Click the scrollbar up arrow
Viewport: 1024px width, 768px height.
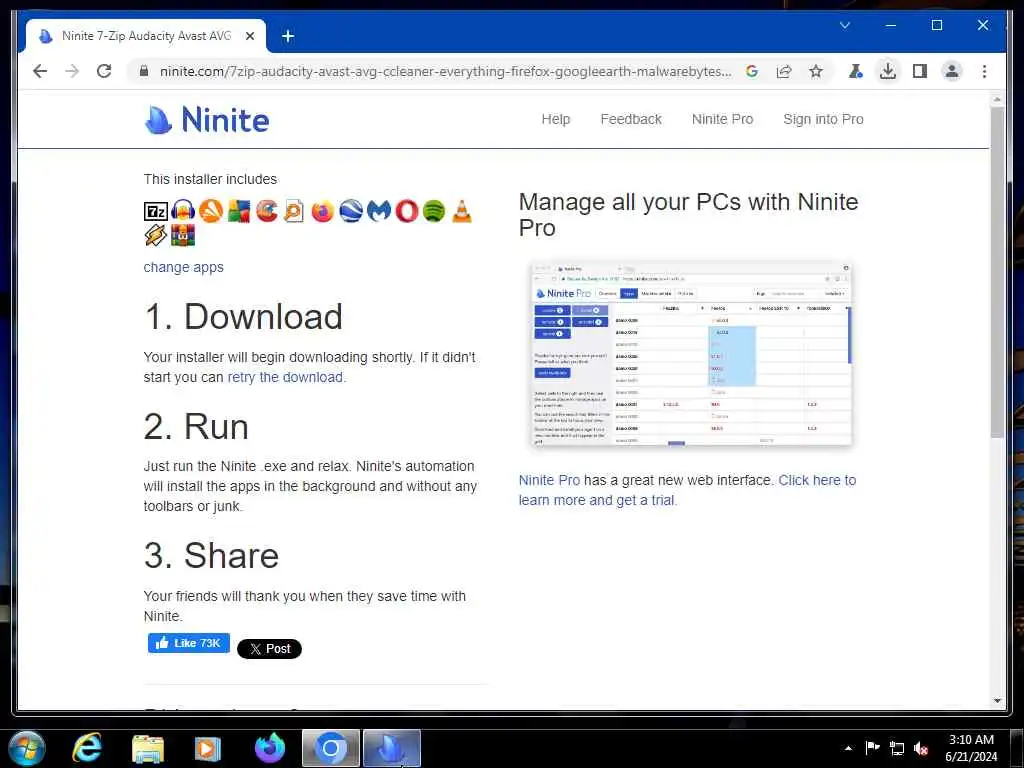point(997,99)
